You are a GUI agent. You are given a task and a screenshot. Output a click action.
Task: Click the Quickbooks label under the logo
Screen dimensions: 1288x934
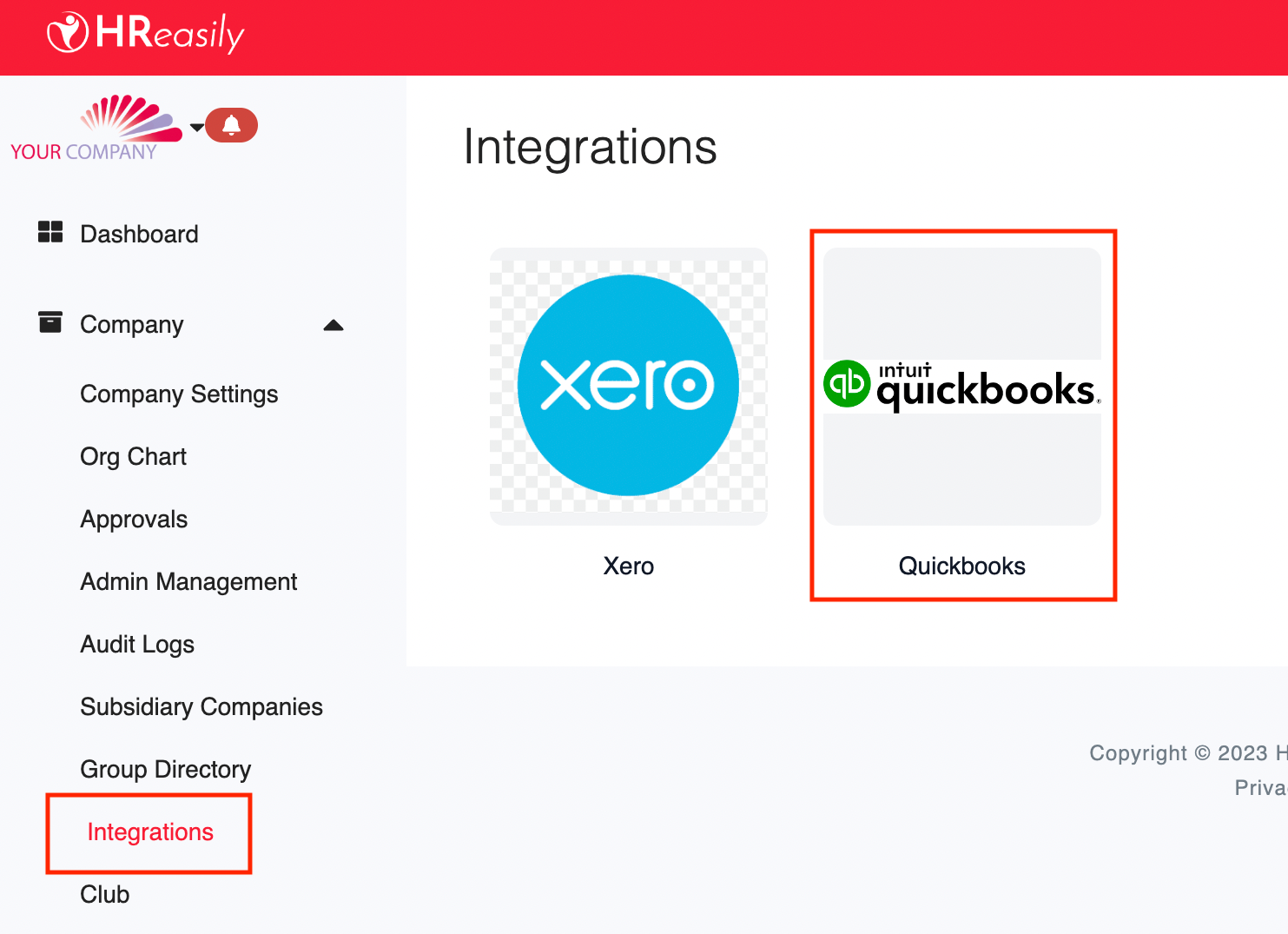click(962, 566)
